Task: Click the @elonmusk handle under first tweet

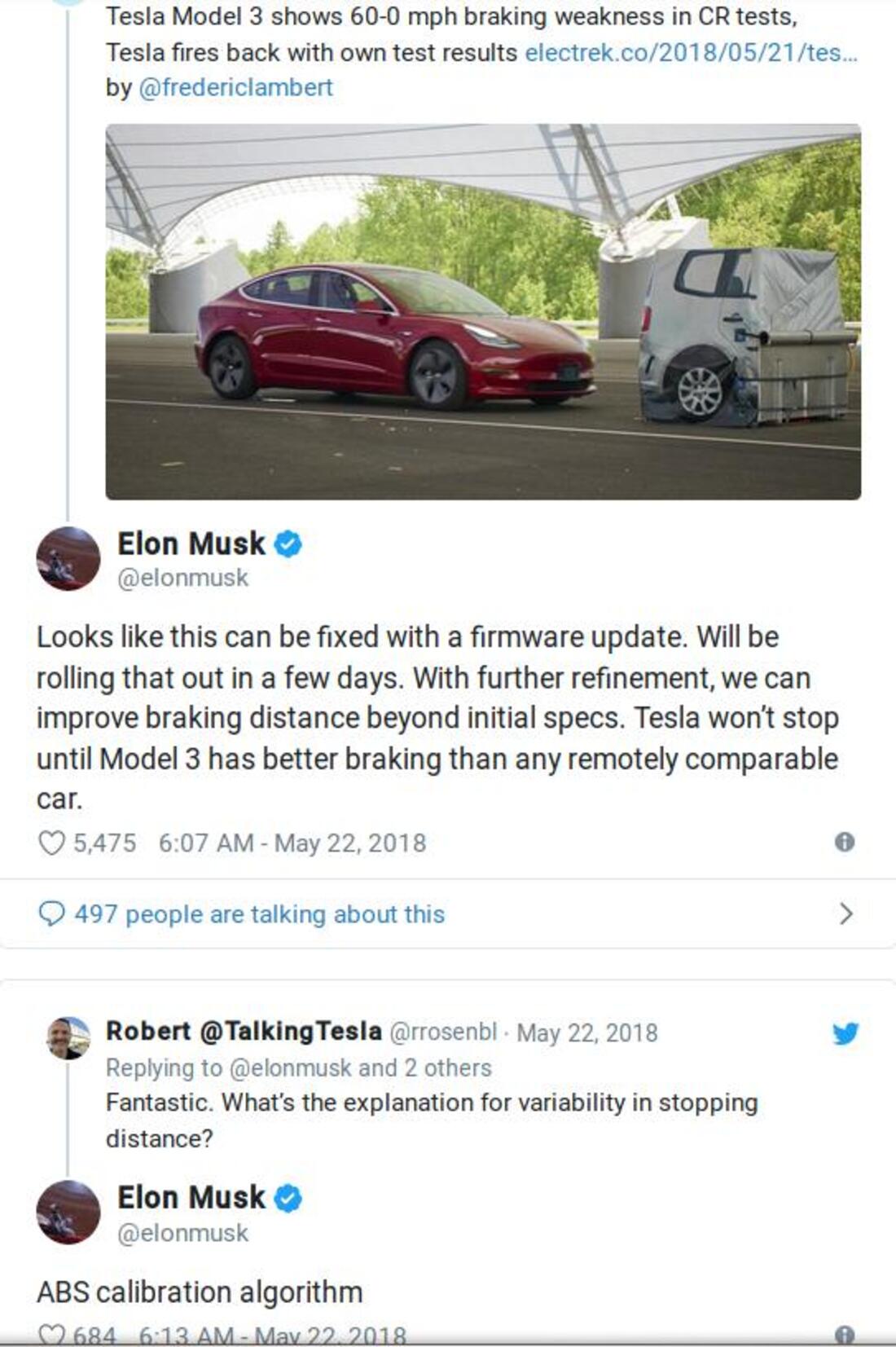Action: (x=182, y=578)
